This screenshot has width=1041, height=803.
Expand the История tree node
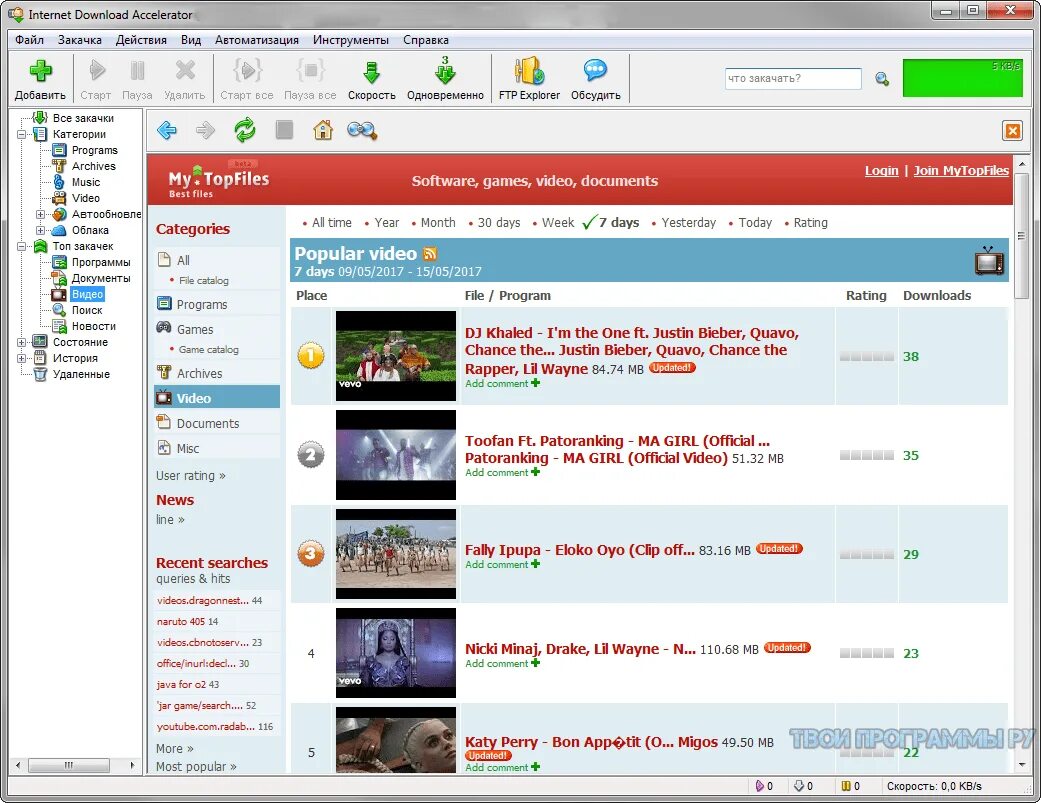(21, 358)
